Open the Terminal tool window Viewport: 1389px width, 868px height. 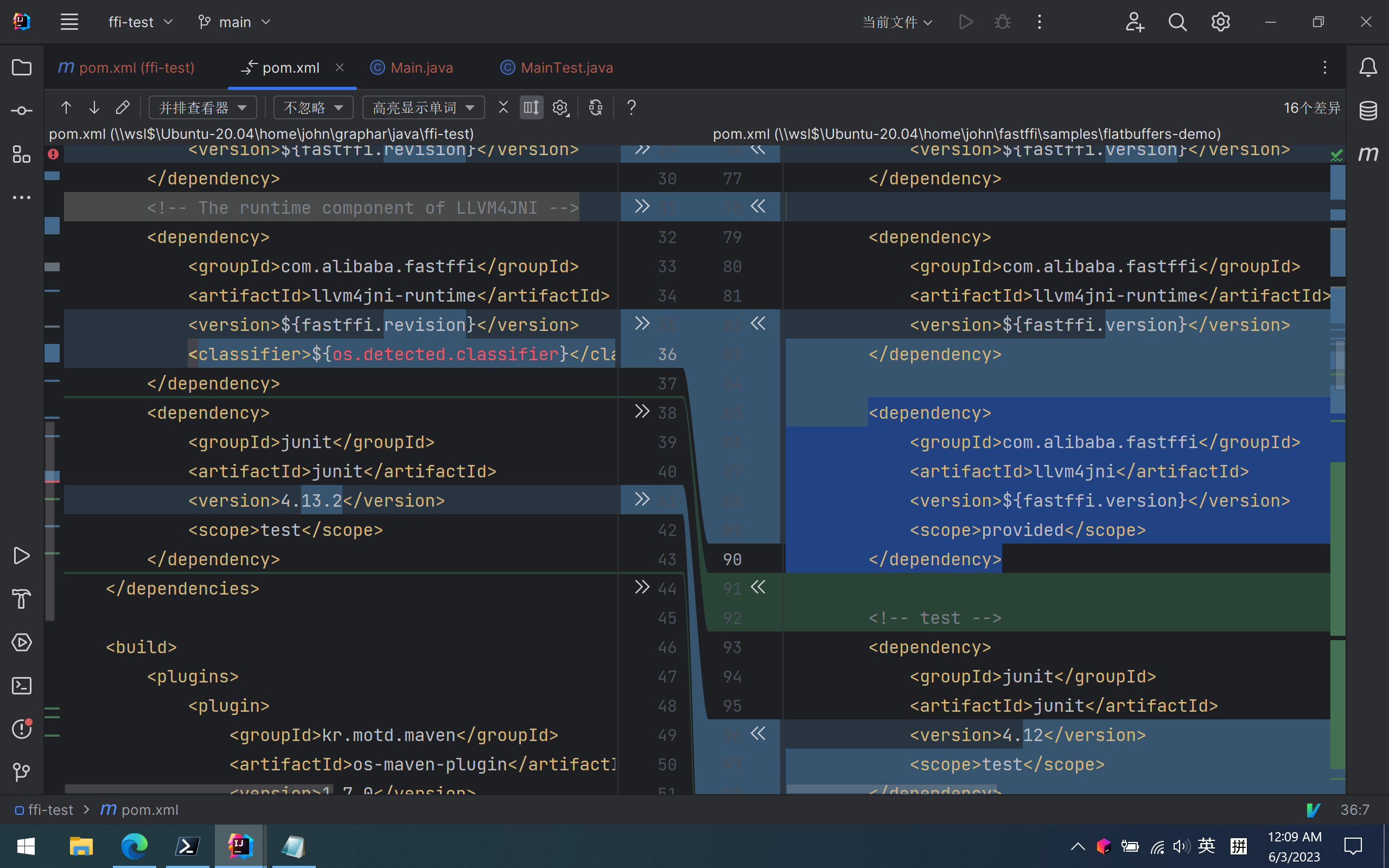(x=21, y=685)
